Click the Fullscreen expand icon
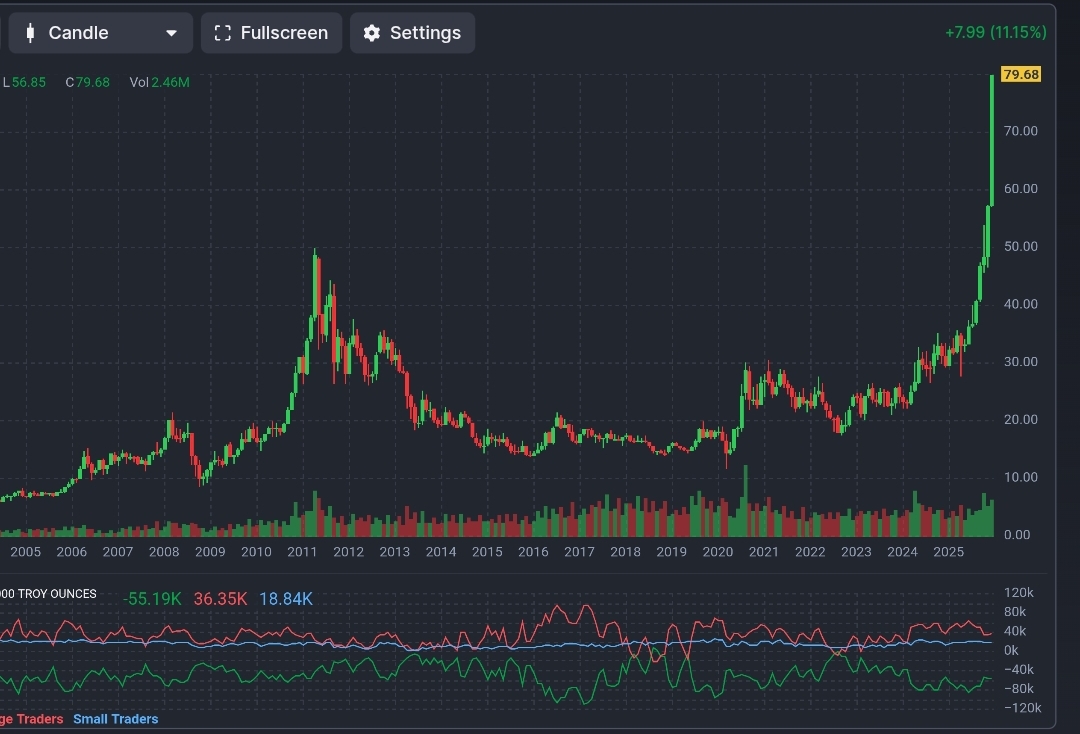This screenshot has width=1080, height=734. tap(222, 33)
